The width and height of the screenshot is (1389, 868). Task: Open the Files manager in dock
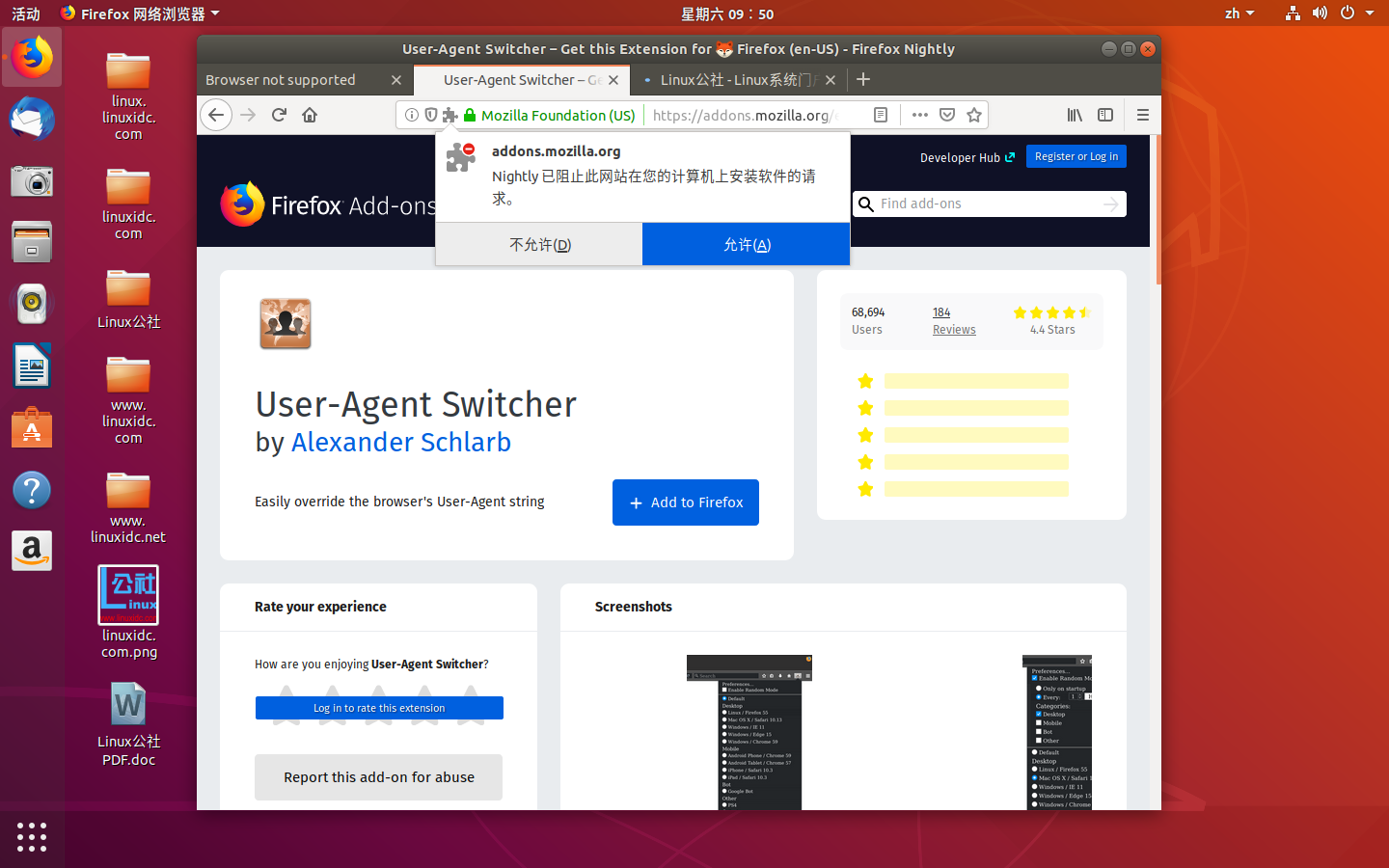coord(32,242)
